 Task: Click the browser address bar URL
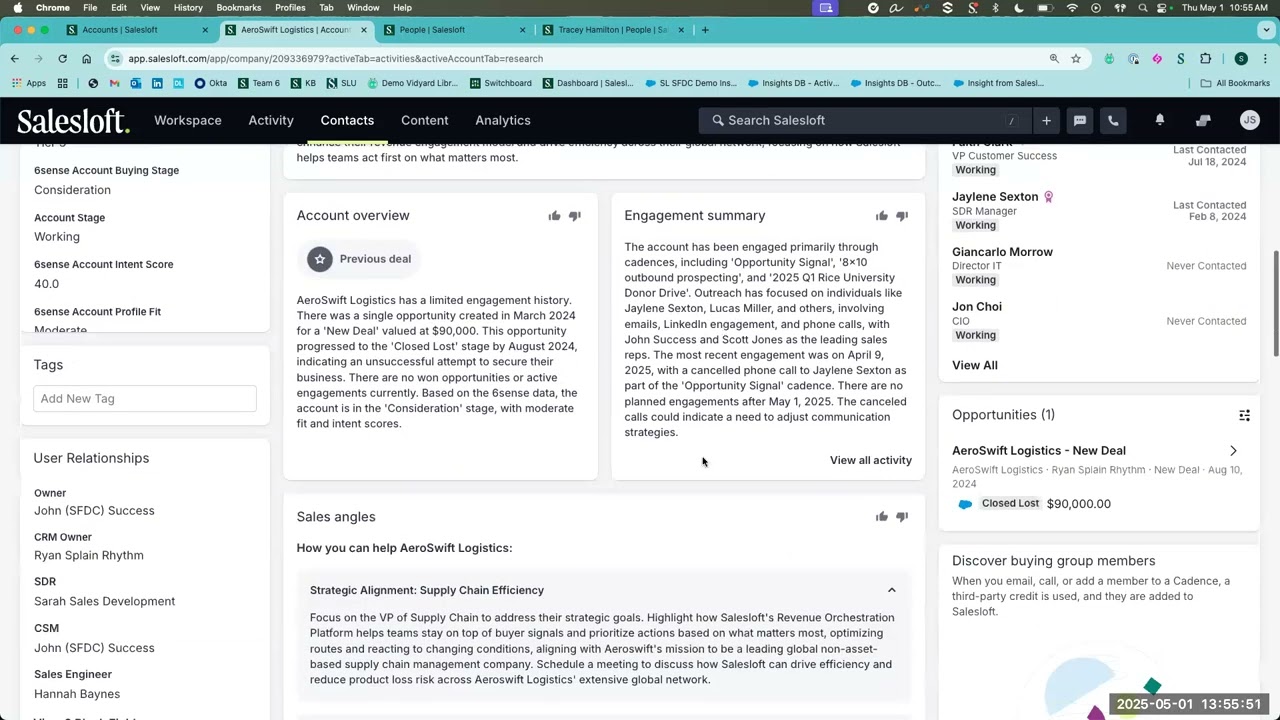336,58
